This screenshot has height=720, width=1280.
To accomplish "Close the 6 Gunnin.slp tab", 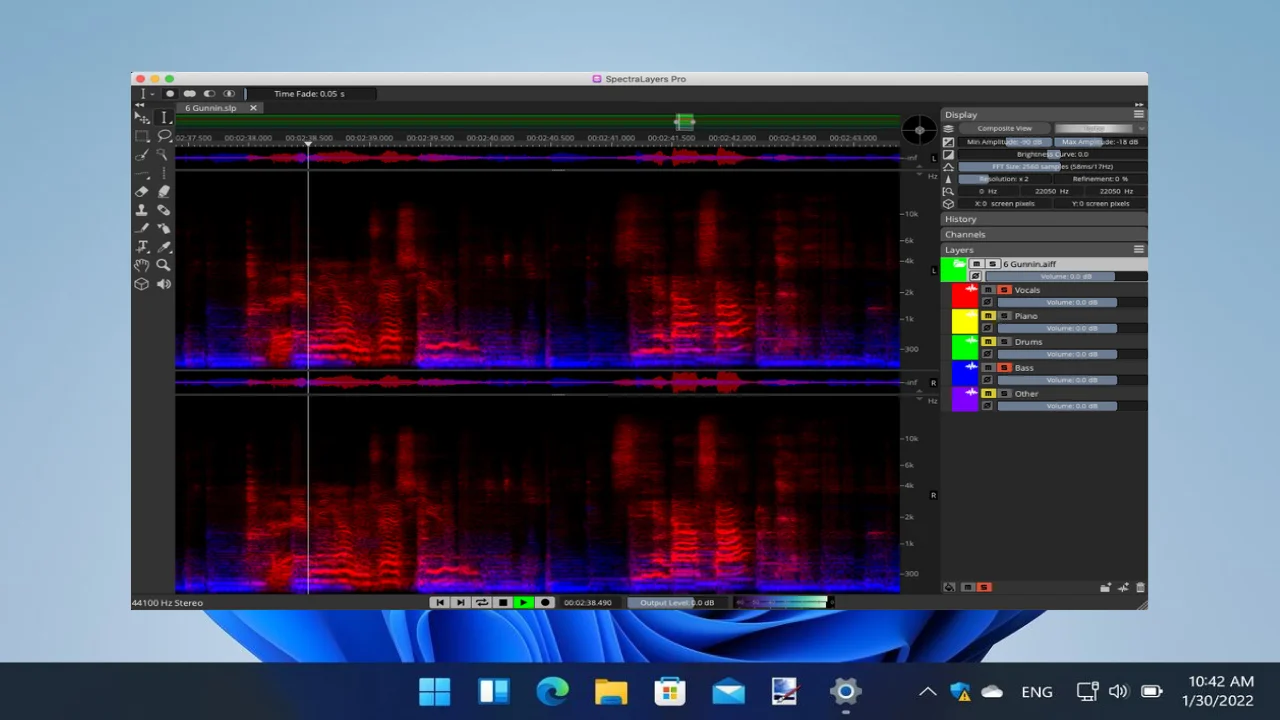I will 253,108.
